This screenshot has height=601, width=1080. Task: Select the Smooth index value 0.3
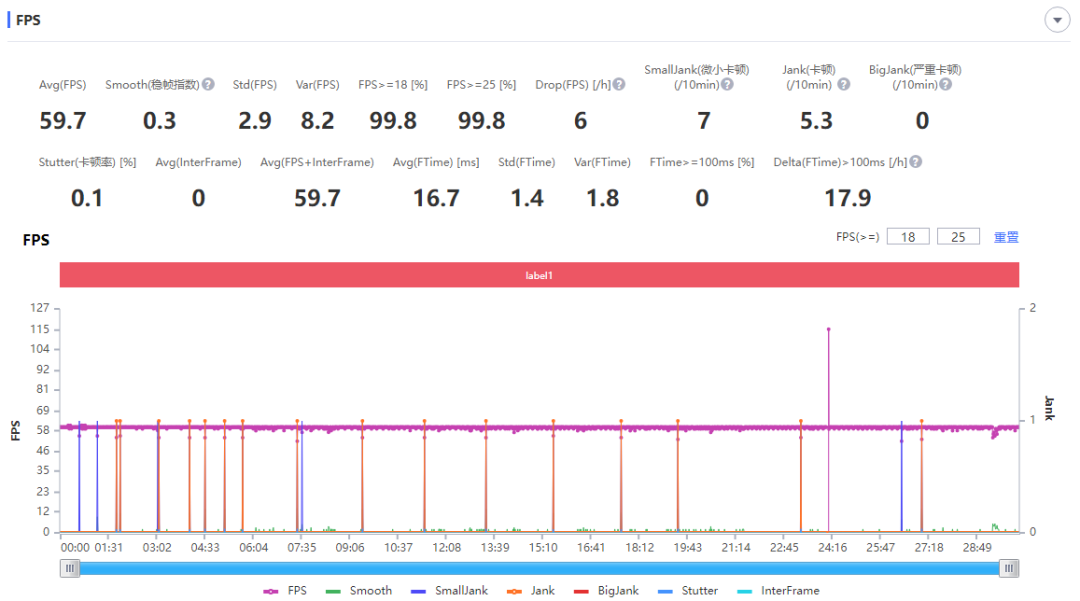click(x=159, y=121)
